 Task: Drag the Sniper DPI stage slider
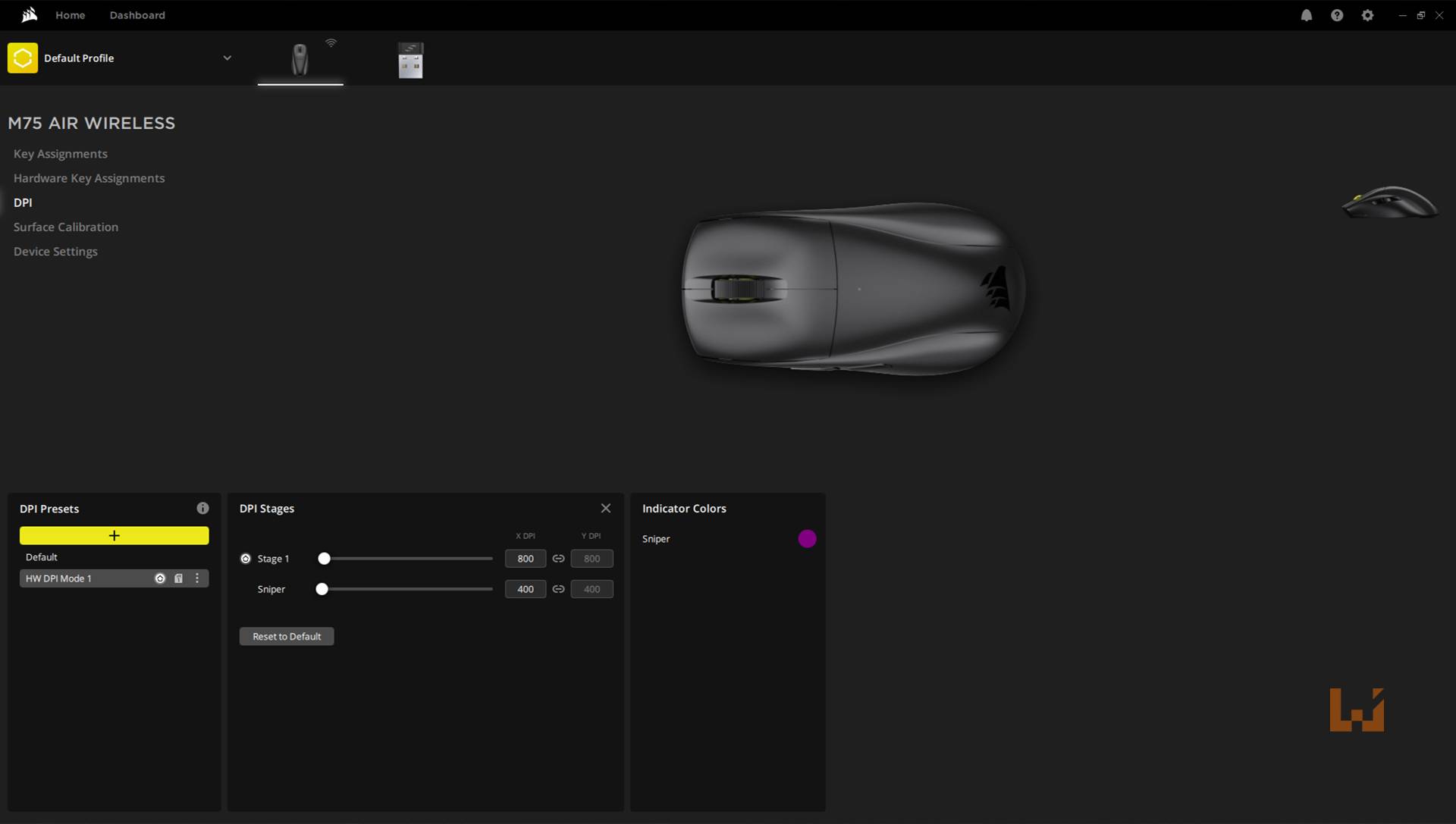[321, 589]
